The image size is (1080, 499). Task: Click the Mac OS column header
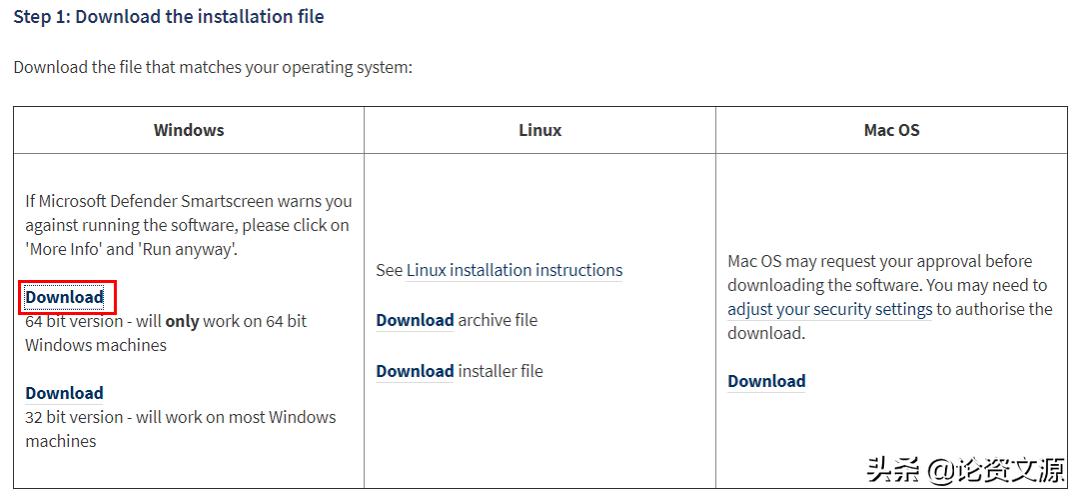pyautogui.click(x=891, y=130)
